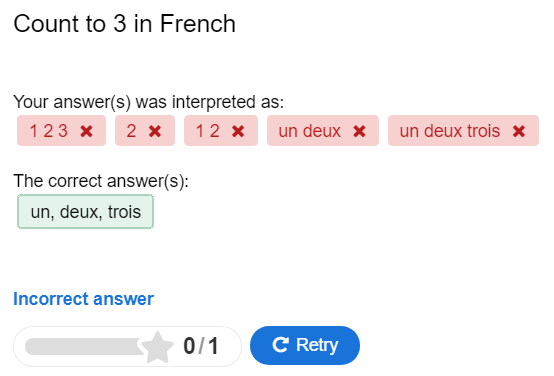
Task: Select the "1 2 3" answer text
Action: (49, 131)
